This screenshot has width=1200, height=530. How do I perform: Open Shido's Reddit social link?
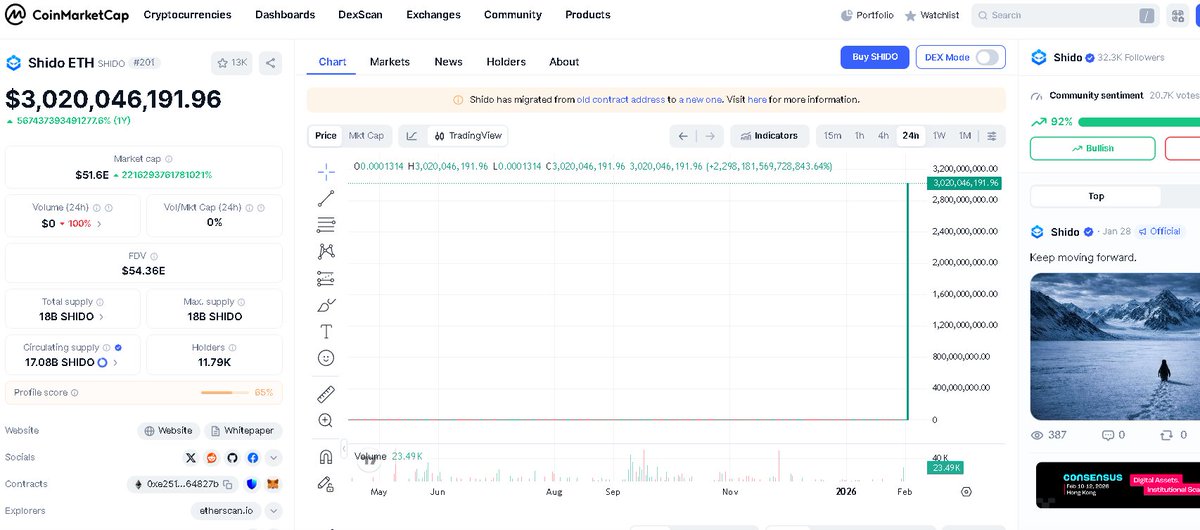(x=211, y=458)
